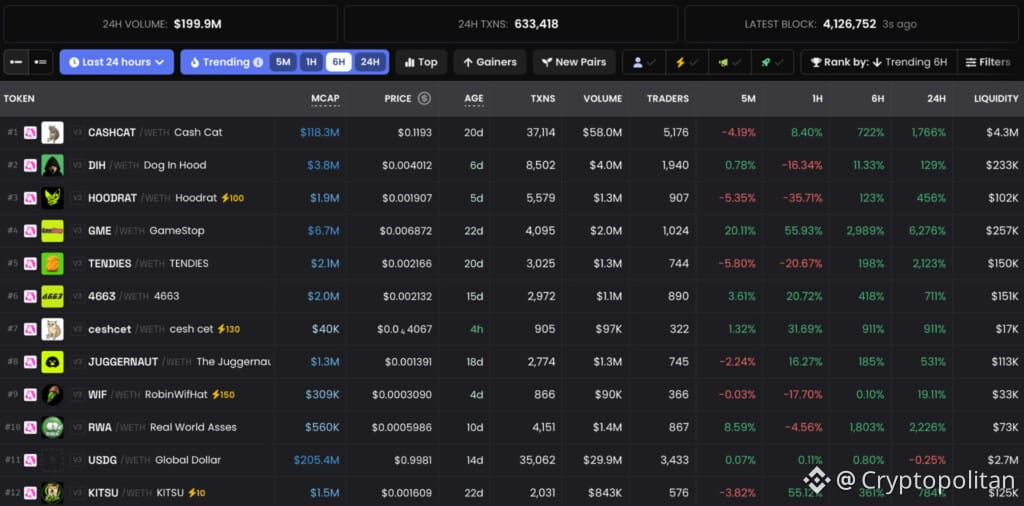Image resolution: width=1024 pixels, height=506 pixels.
Task: Click the JUGGERNAUT token logo
Action: point(52,362)
